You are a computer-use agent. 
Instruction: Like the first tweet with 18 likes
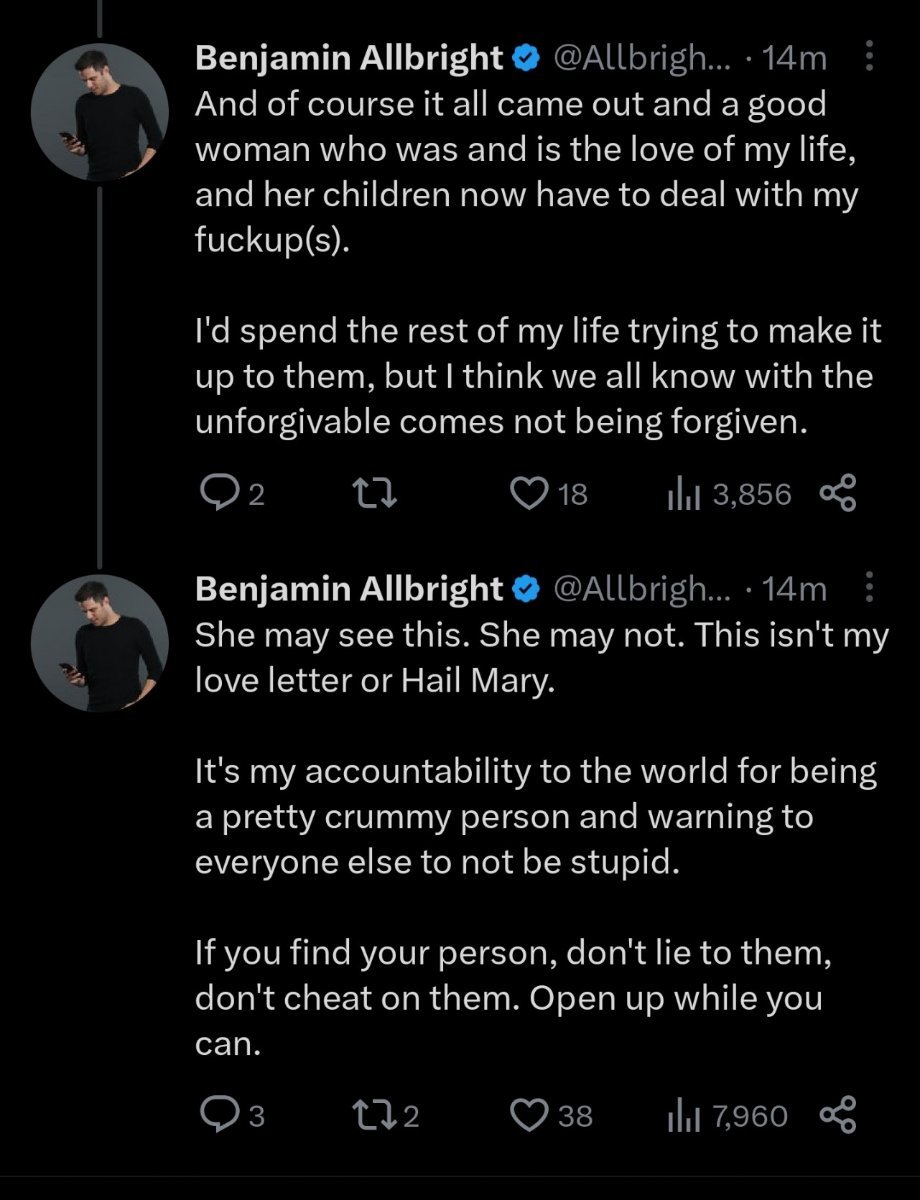[x=526, y=493]
